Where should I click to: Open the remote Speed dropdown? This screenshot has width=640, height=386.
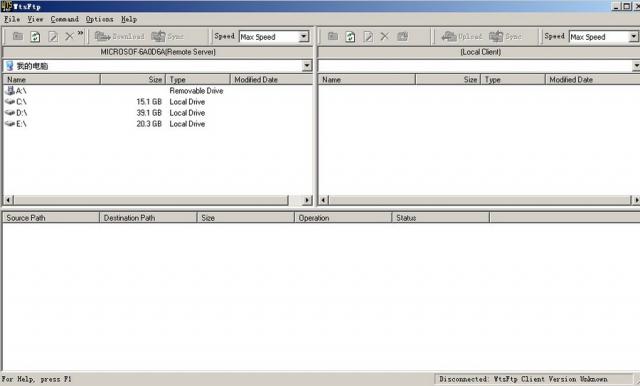tap(303, 37)
